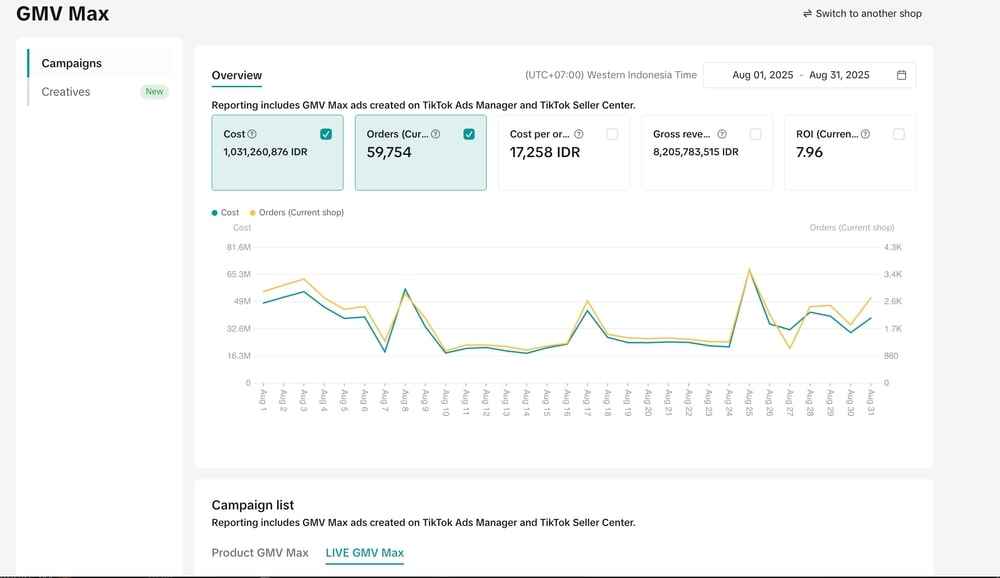Image resolution: width=1000 pixels, height=578 pixels.
Task: Click the New badge next to Creatives
Action: coord(154,92)
